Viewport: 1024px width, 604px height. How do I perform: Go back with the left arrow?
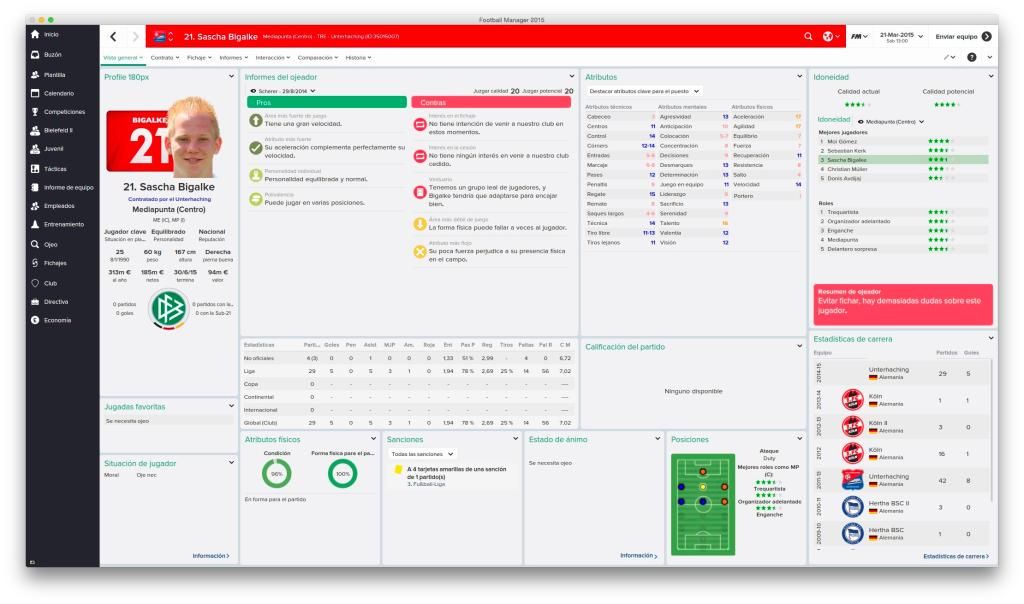(x=113, y=37)
